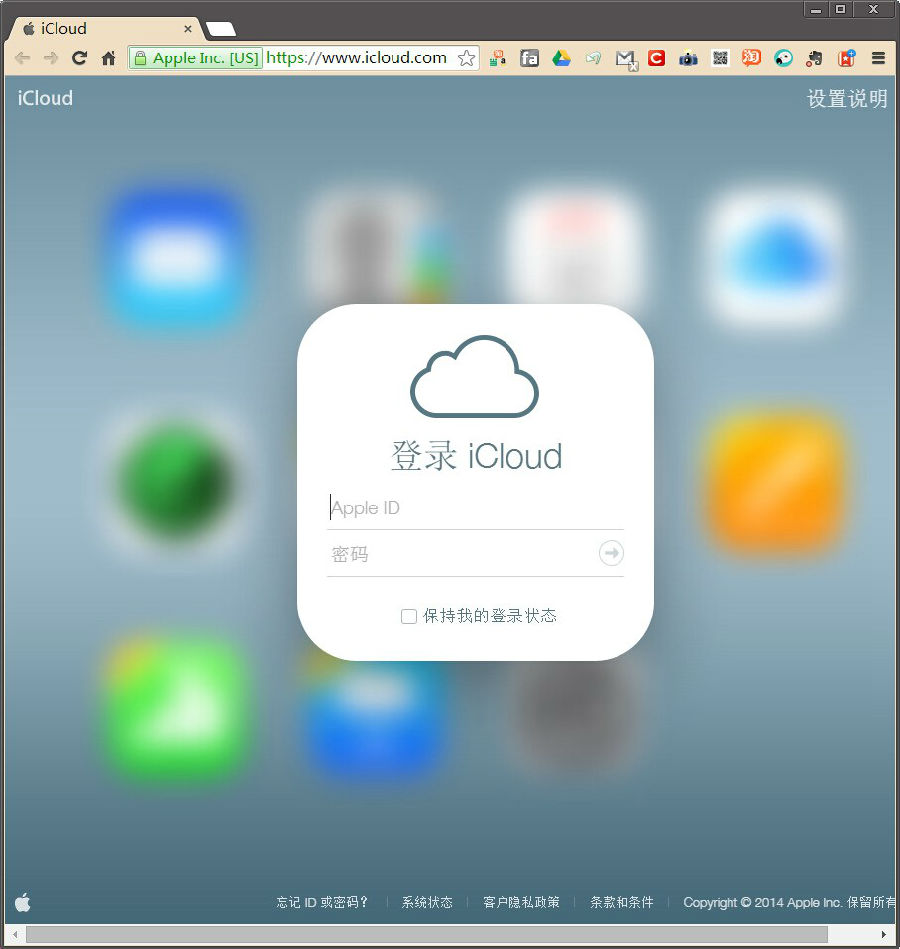Screen dimensions: 900x949
Task: Open the camera screenshot extension
Action: [x=688, y=59]
